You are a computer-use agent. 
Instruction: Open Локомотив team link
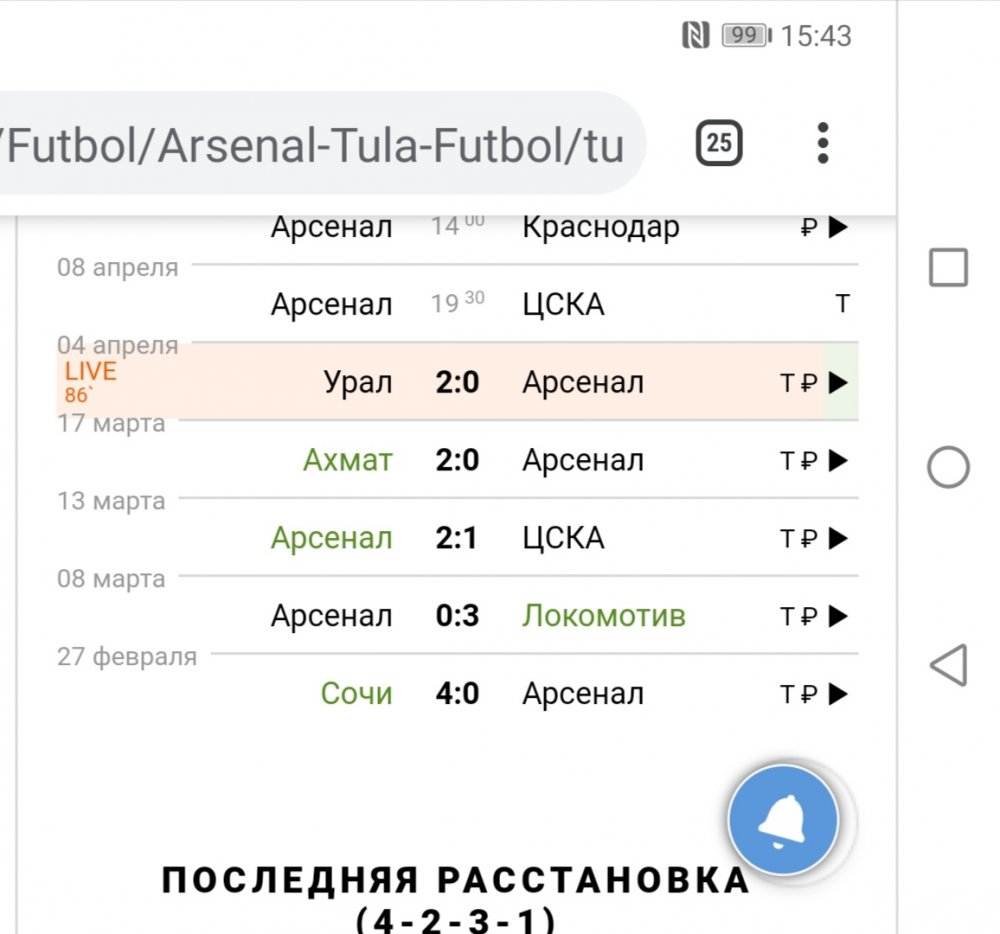tap(603, 616)
